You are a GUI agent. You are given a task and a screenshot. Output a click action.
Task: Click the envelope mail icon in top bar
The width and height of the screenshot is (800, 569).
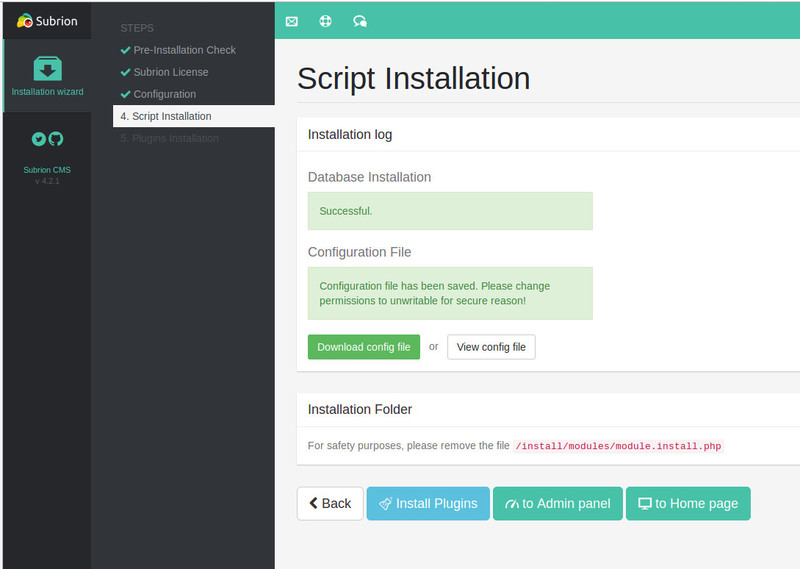click(x=292, y=21)
